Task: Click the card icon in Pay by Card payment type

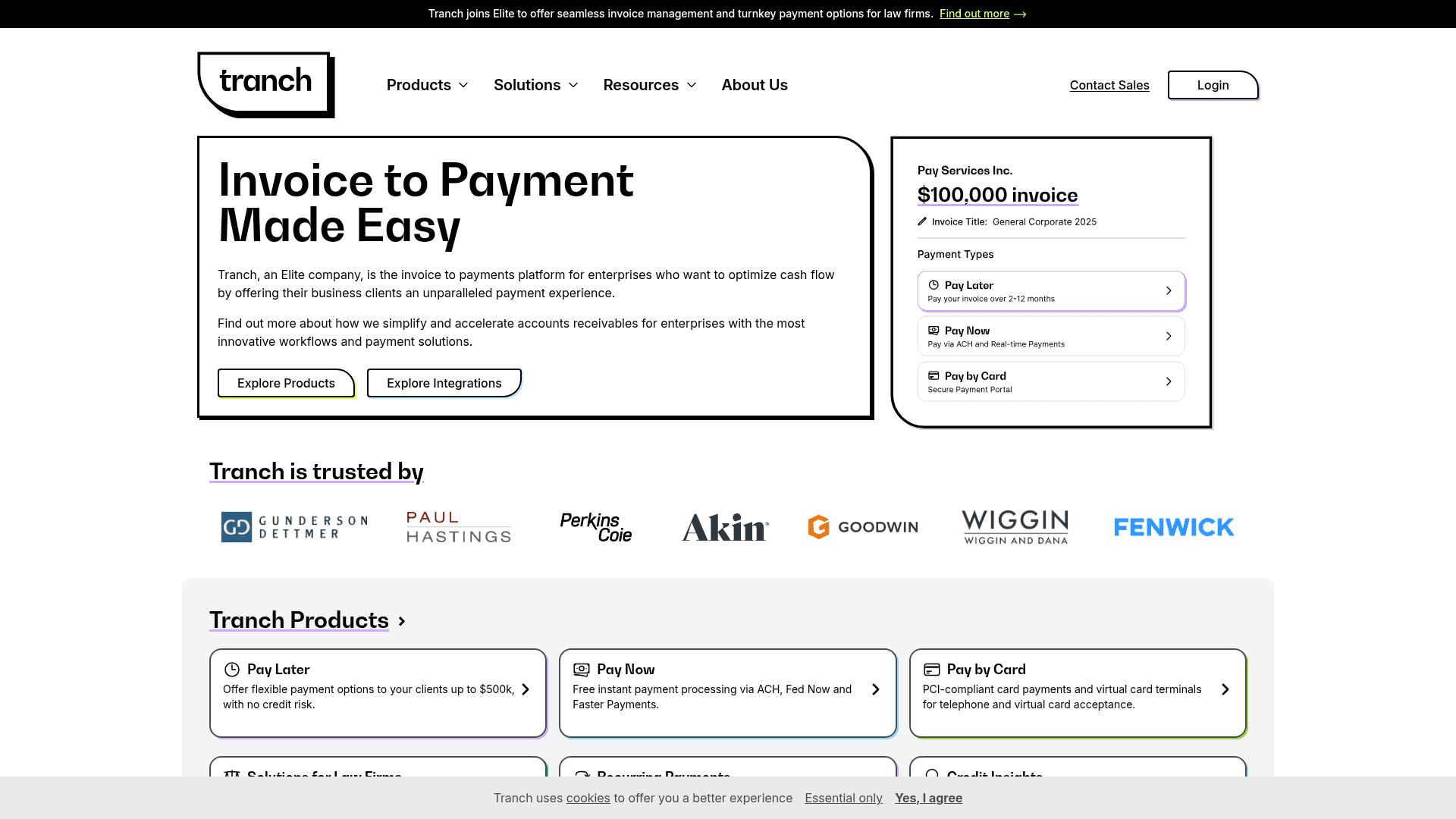Action: [x=934, y=376]
